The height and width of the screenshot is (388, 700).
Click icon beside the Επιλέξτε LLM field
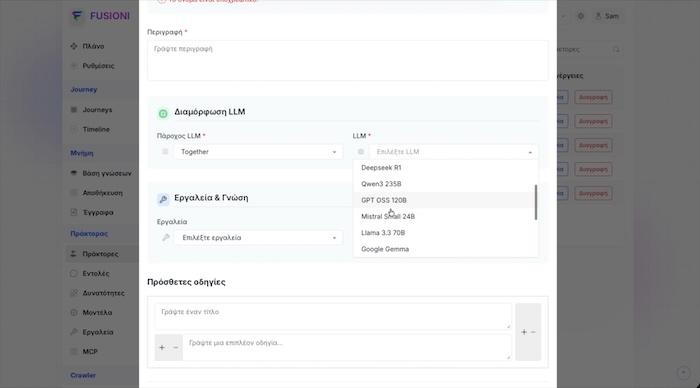tap(361, 152)
